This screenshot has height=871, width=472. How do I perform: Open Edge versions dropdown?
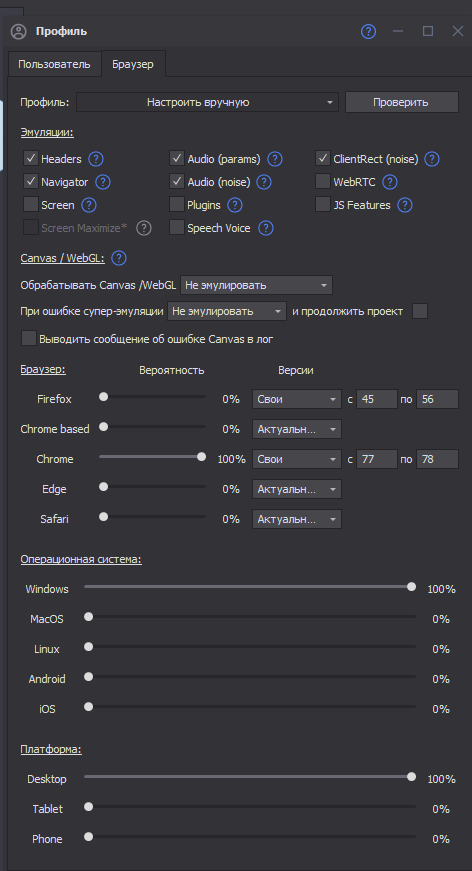(x=297, y=489)
